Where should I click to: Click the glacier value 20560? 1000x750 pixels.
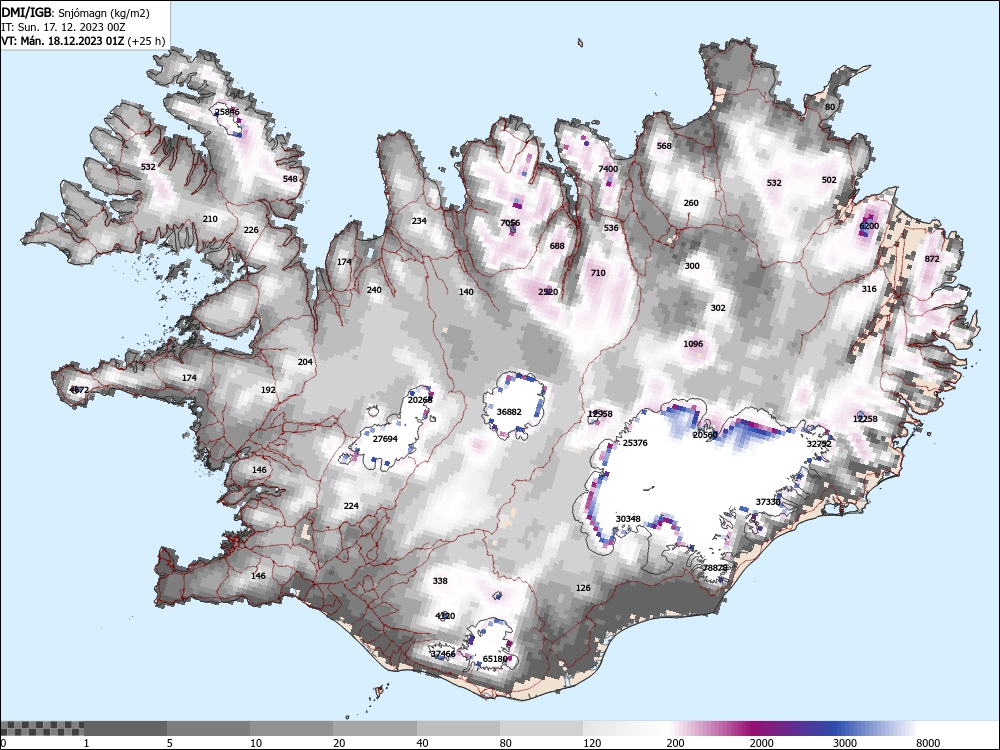705,435
